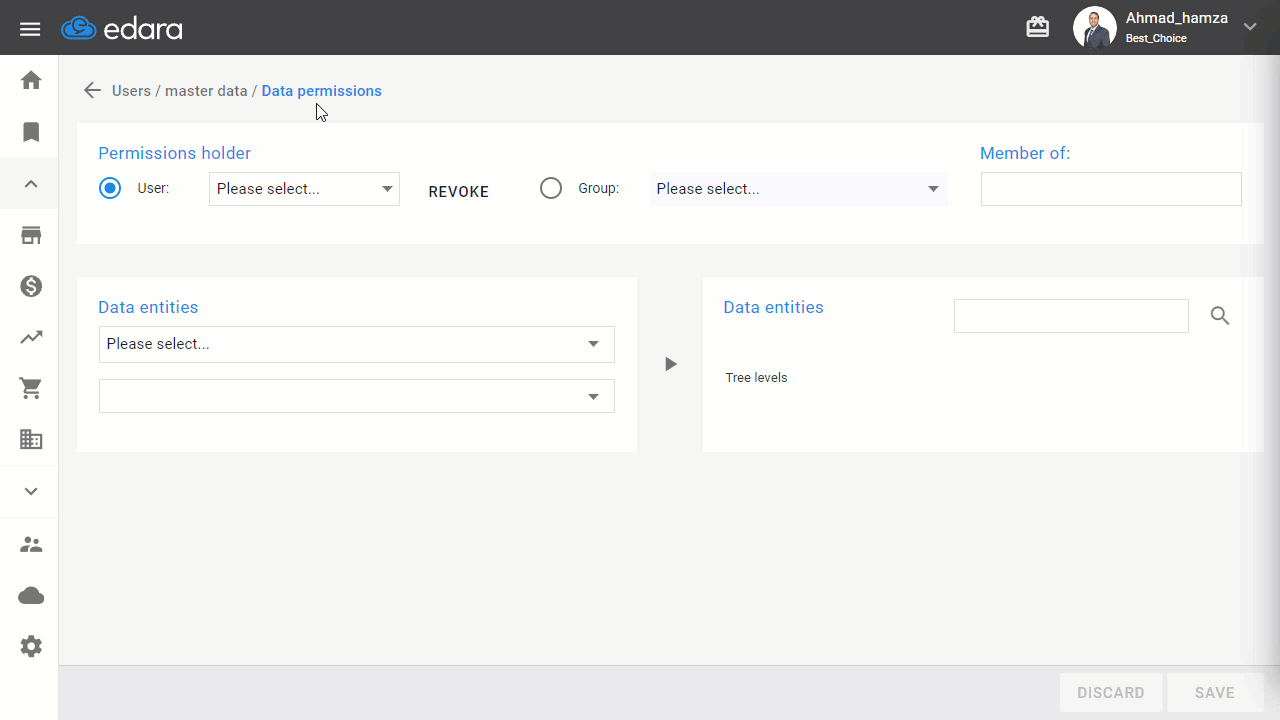Open the dollar accounting icon in sidebar
The image size is (1280, 720).
point(31,286)
